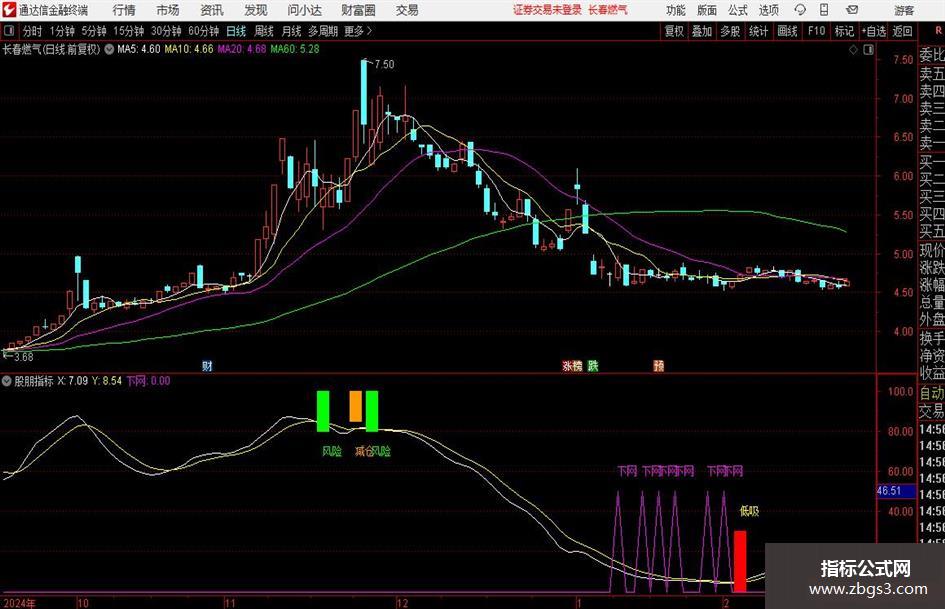
Task: Click the orange 减仓 signal bar
Action: 356,406
